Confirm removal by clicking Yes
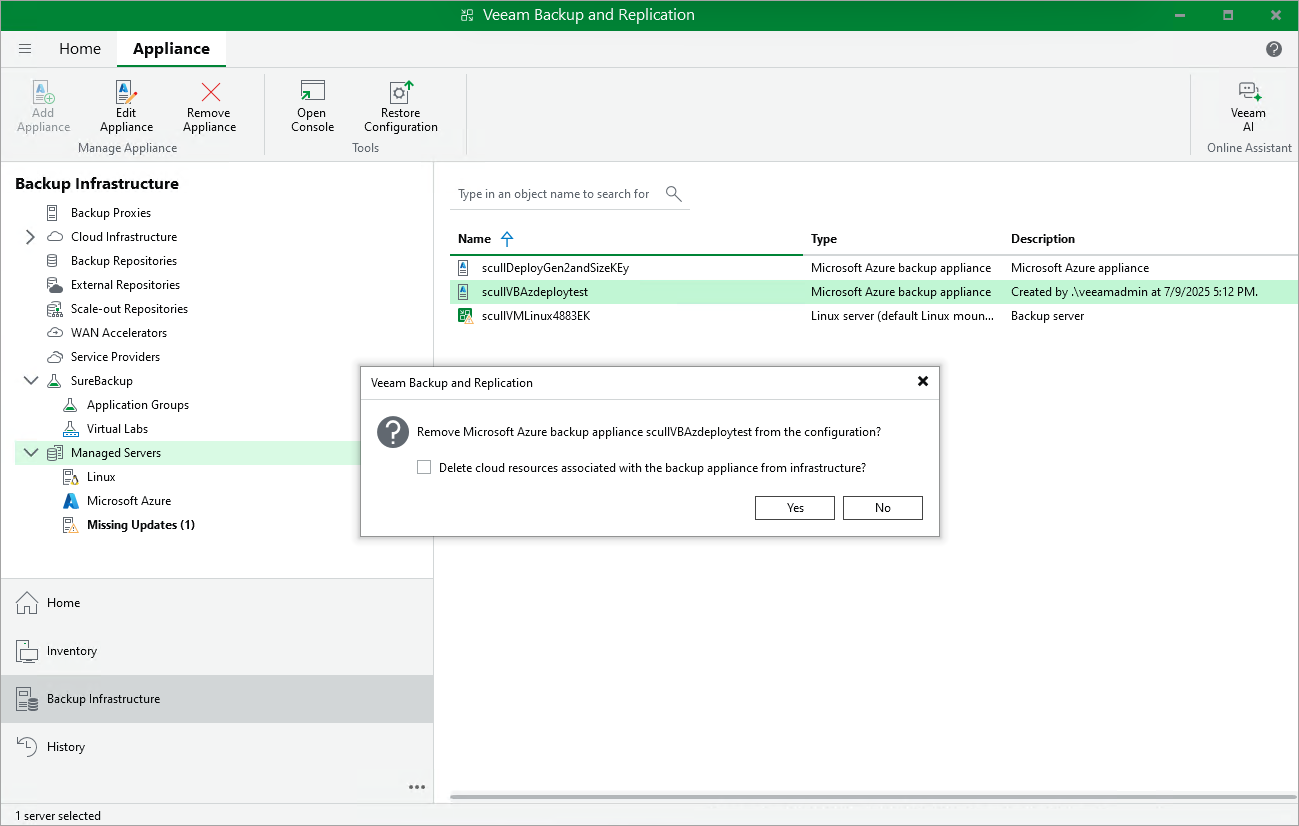This screenshot has width=1299, height=826. click(x=795, y=508)
